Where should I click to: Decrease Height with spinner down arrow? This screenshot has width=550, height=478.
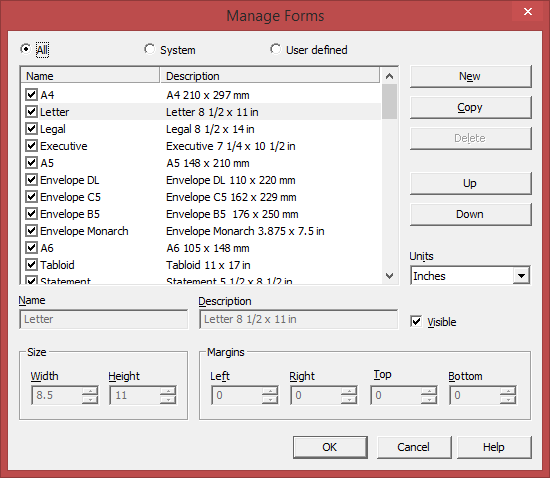(x=168, y=400)
